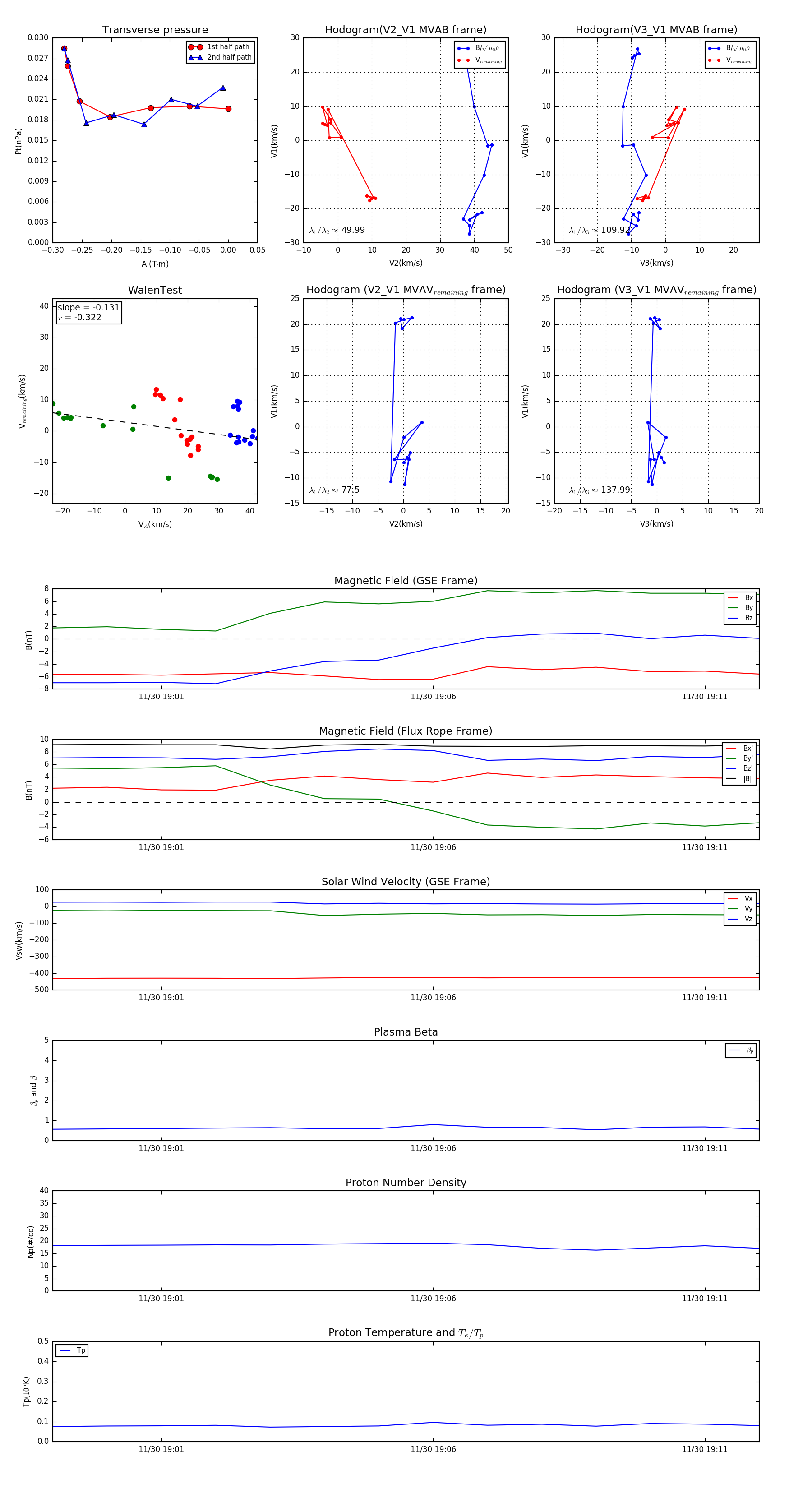Click the 'Pt(nPa)' y-axis label
The width and height of the screenshot is (812, 1489).
pyautogui.click(x=18, y=141)
